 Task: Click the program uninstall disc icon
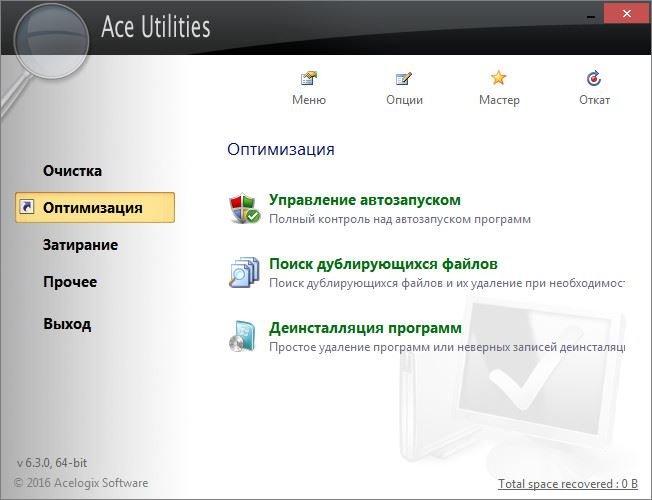pos(243,336)
